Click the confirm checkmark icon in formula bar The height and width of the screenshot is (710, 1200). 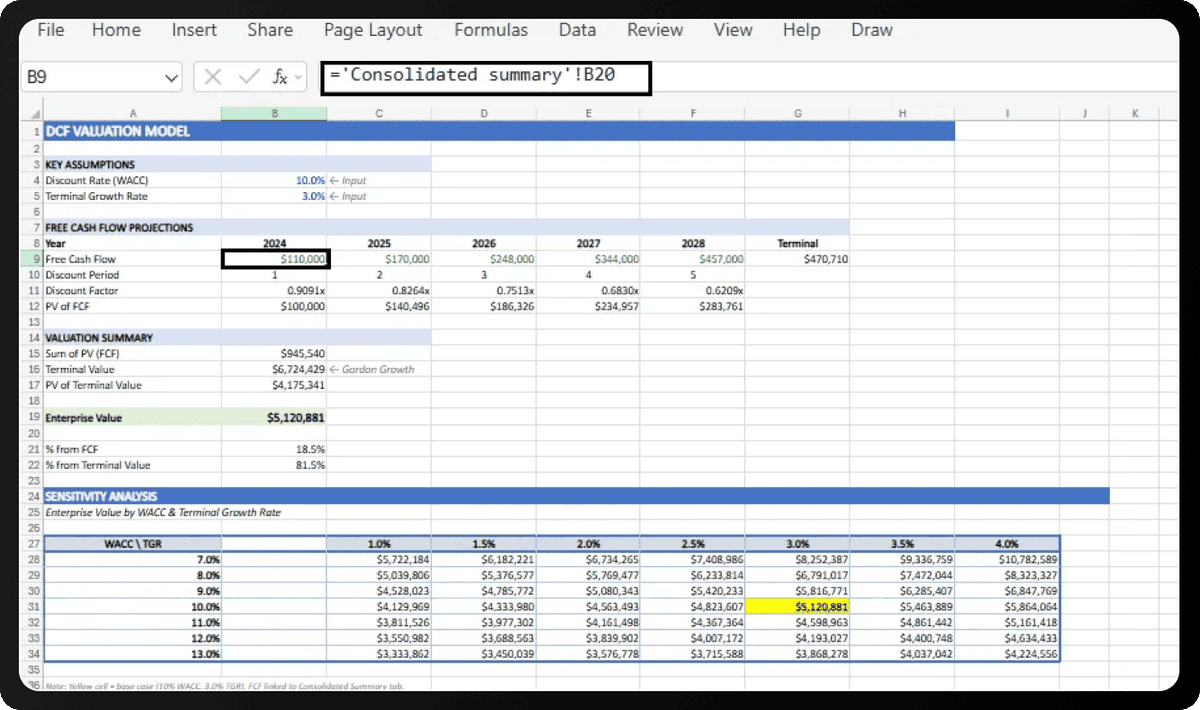249,77
